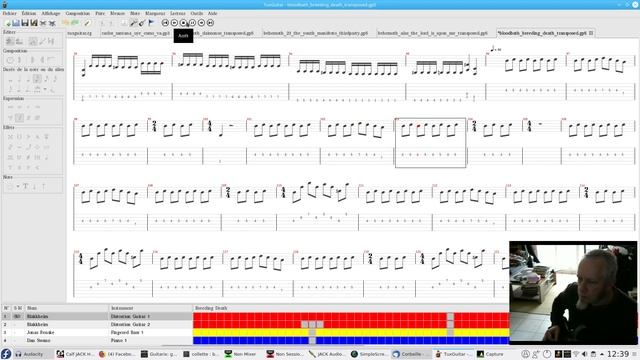Click the play/pause transport button
The image size is (640, 360).
192,23
